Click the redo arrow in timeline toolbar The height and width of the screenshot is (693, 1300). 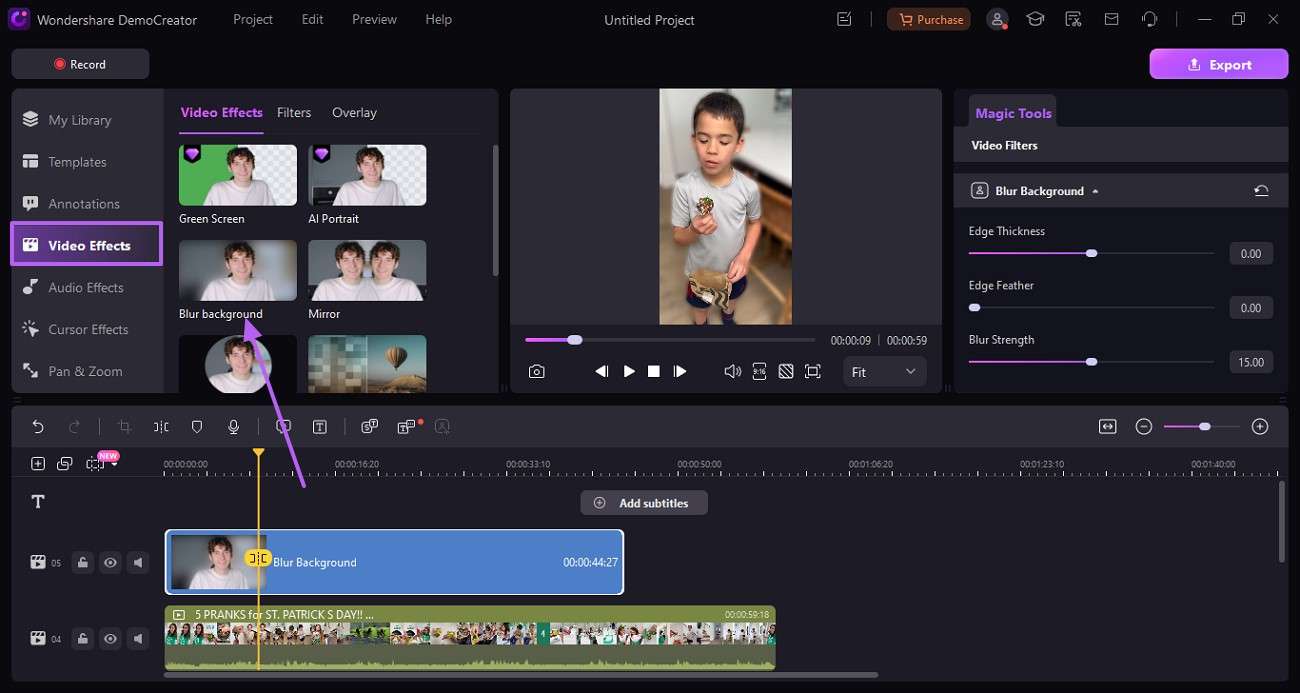(74, 427)
